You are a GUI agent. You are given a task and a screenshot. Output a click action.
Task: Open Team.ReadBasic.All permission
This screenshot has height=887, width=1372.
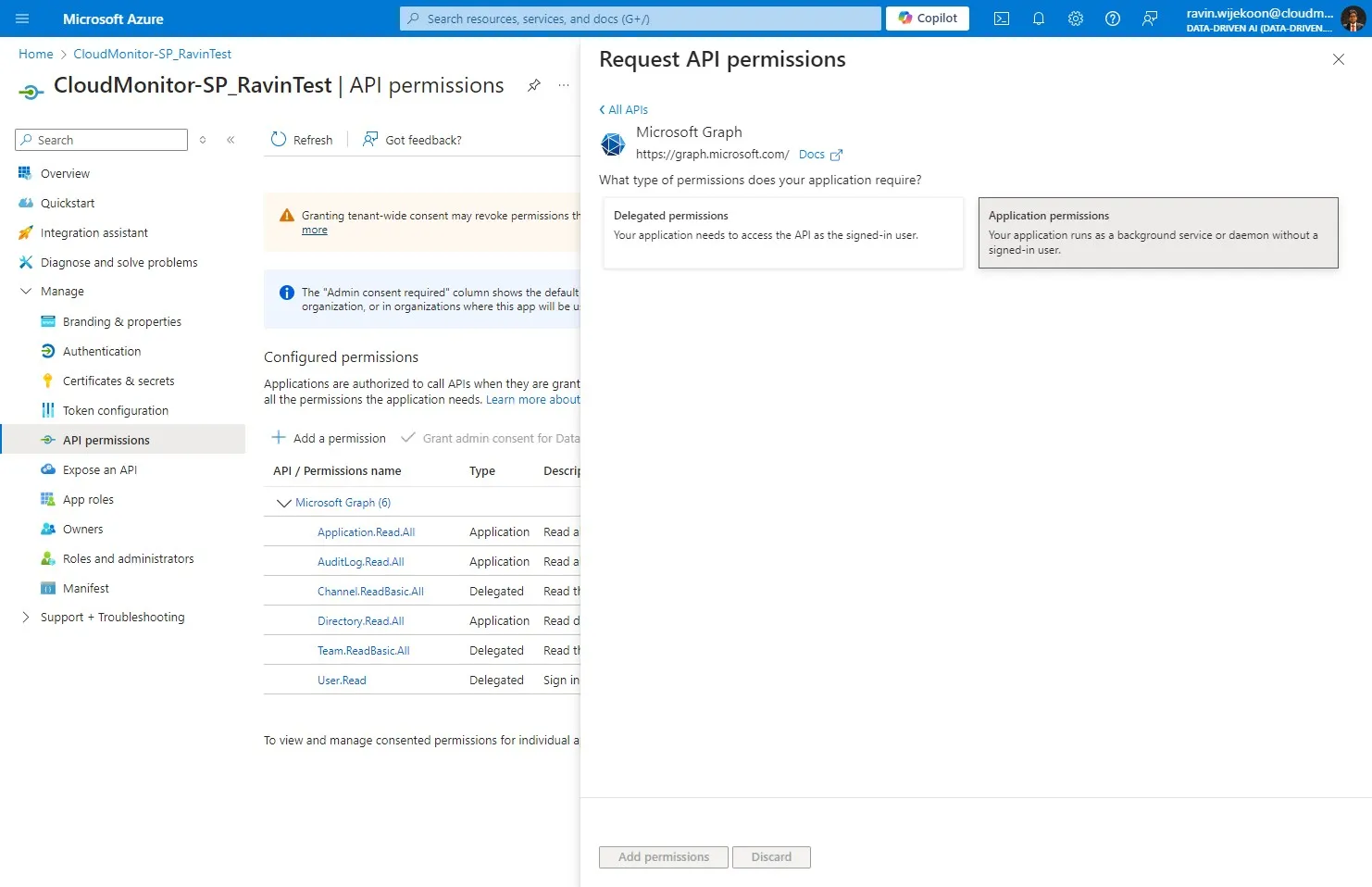(363, 651)
